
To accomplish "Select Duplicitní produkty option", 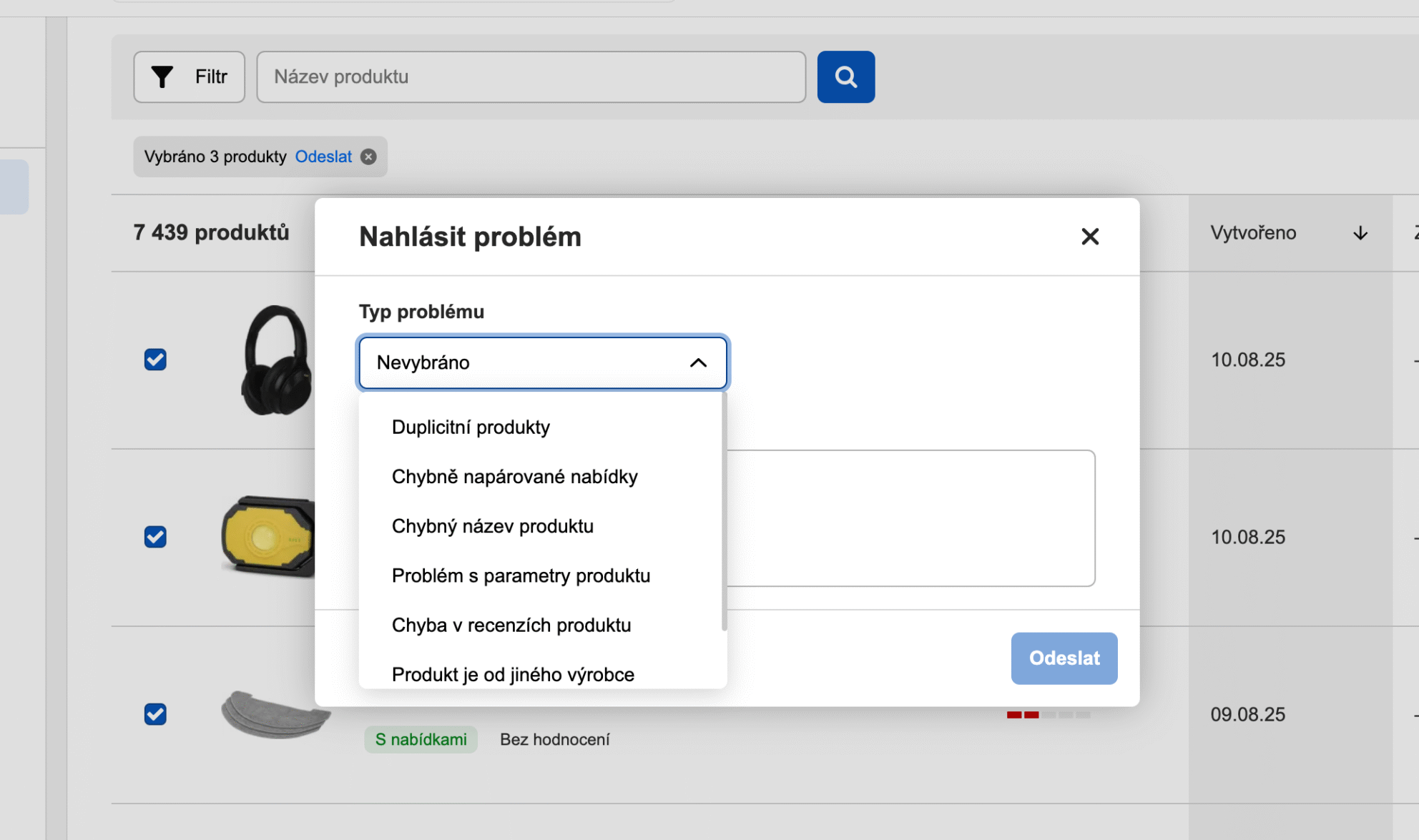I will pyautogui.click(x=471, y=427).
